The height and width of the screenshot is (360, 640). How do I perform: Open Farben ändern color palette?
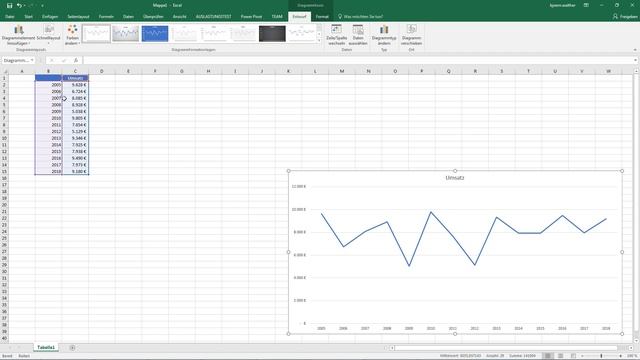pos(72,35)
